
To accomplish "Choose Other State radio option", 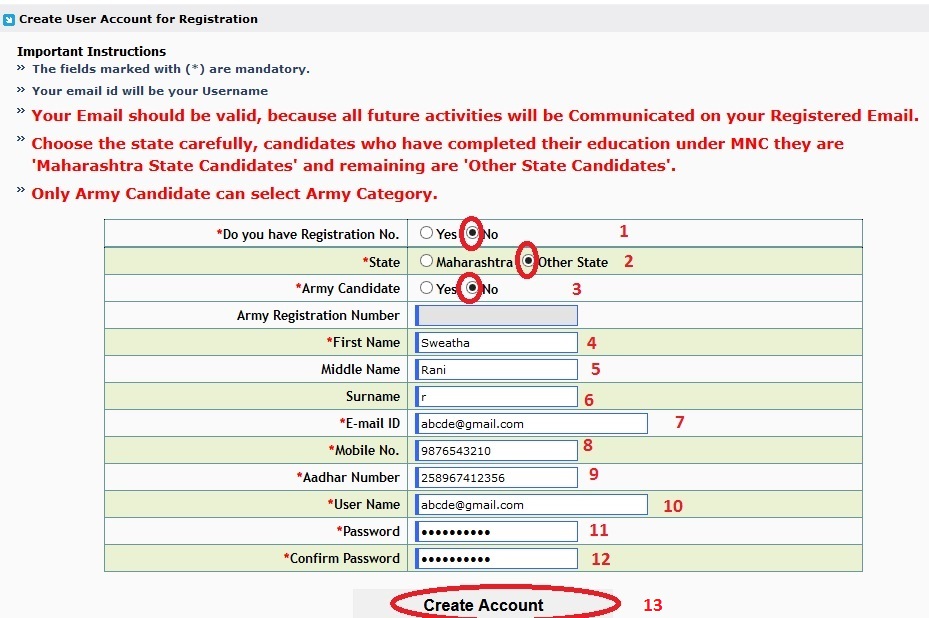I will (527, 261).
